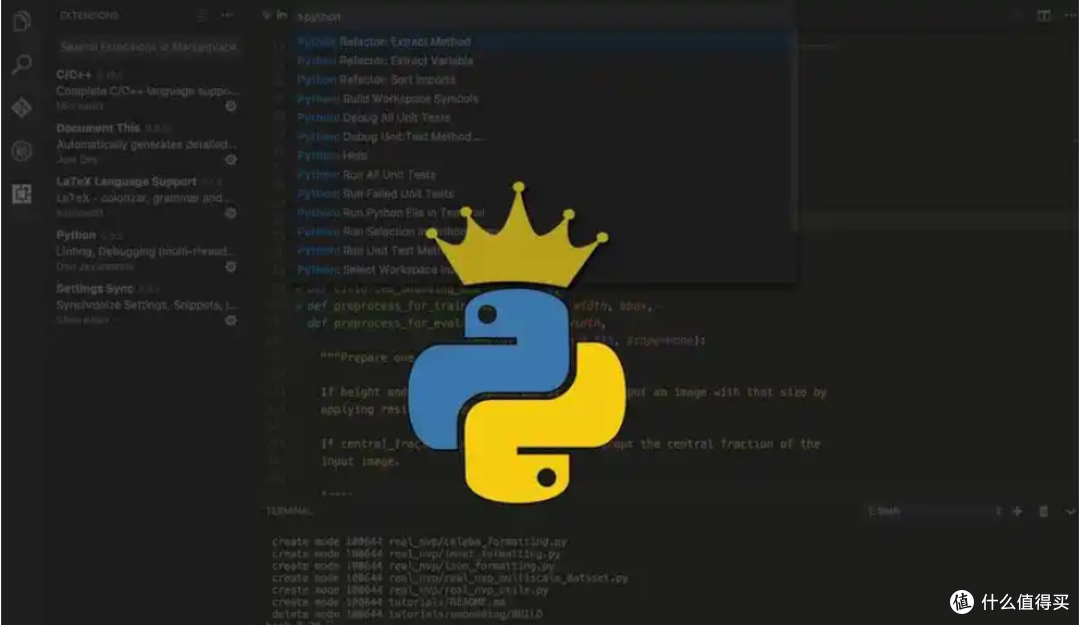The height and width of the screenshot is (625, 1080).
Task: Collapse the terminal panel with the chevron
Action: (x=1070, y=511)
